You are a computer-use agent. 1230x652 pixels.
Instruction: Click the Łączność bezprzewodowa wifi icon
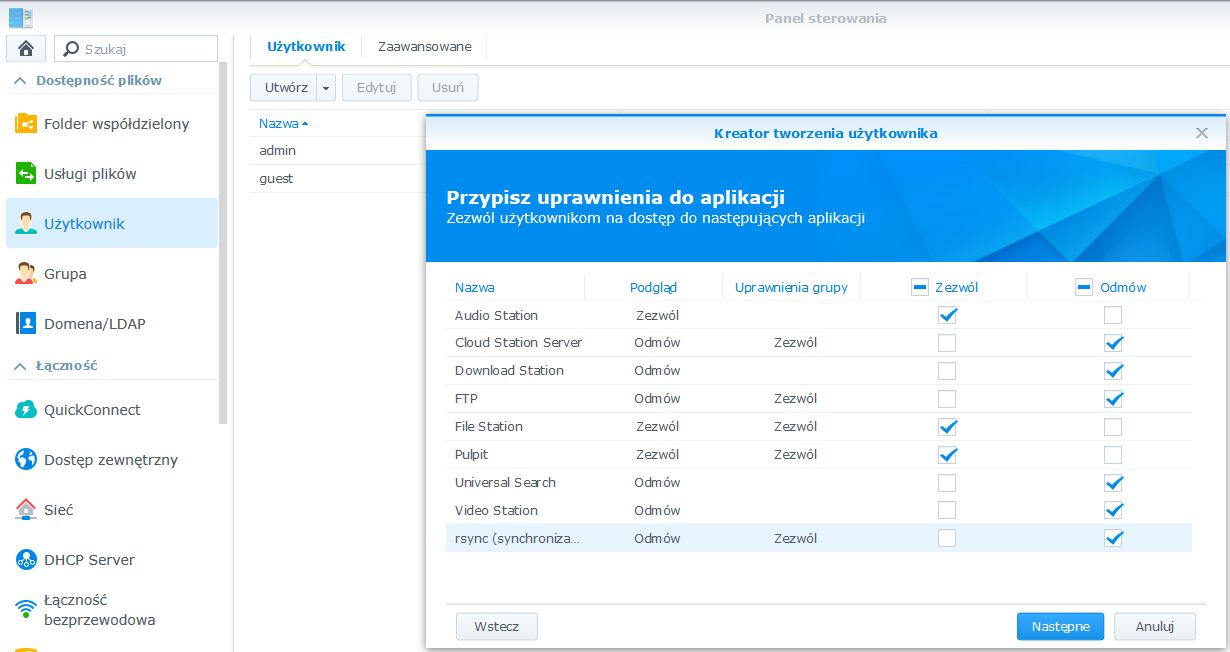[x=26, y=610]
